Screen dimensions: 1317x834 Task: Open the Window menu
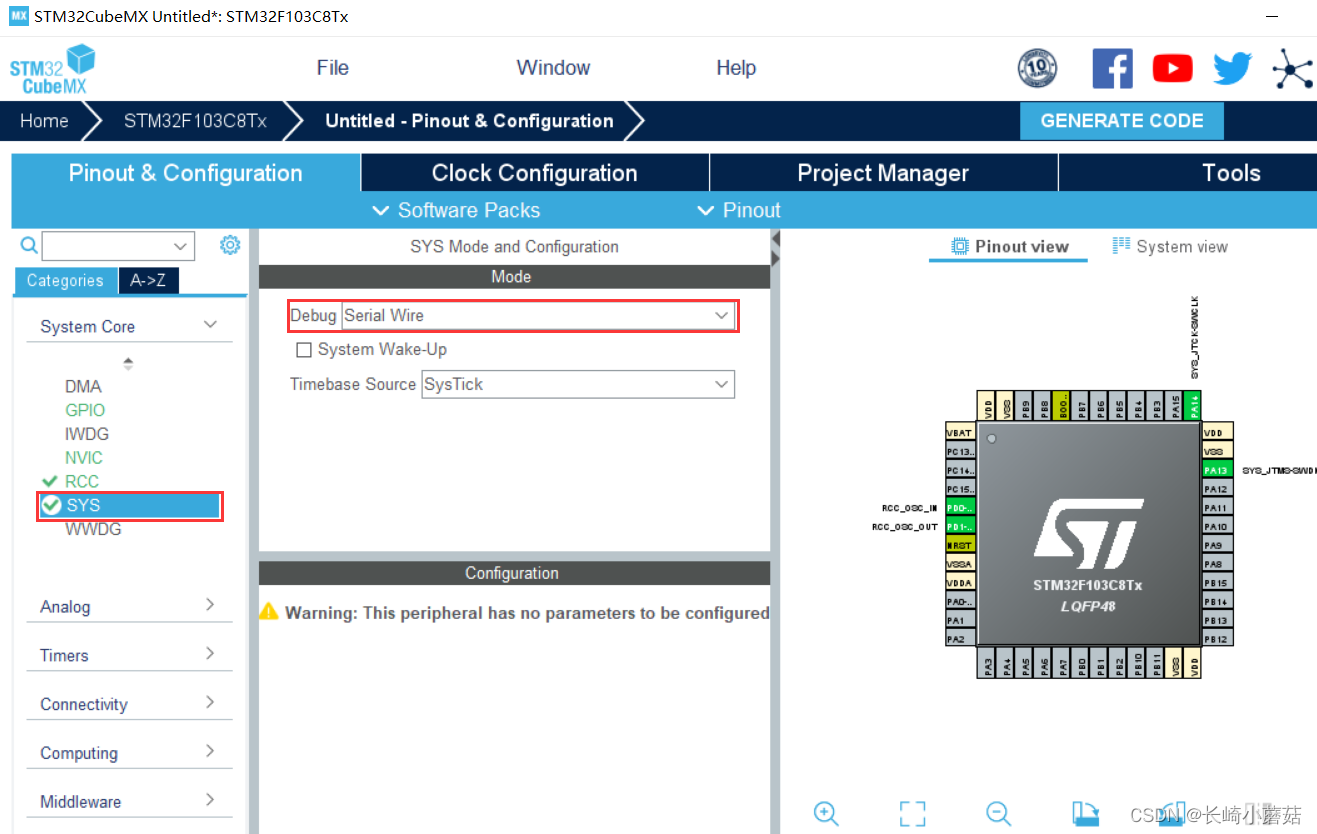tap(553, 68)
